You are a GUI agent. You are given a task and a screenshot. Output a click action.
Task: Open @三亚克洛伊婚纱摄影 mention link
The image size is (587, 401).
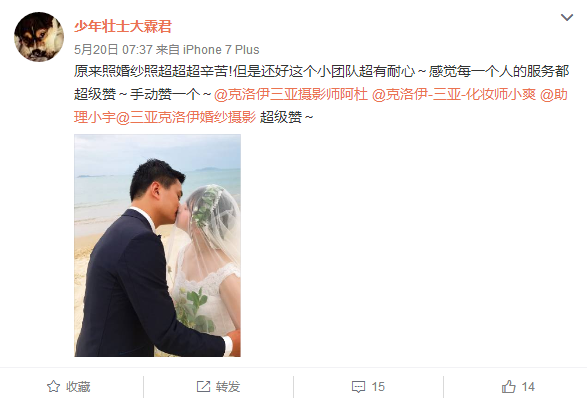point(186,117)
